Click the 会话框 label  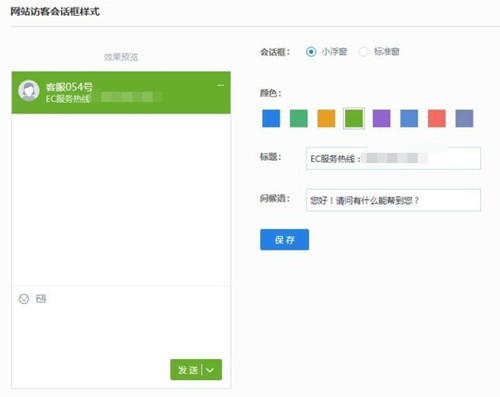point(275,52)
